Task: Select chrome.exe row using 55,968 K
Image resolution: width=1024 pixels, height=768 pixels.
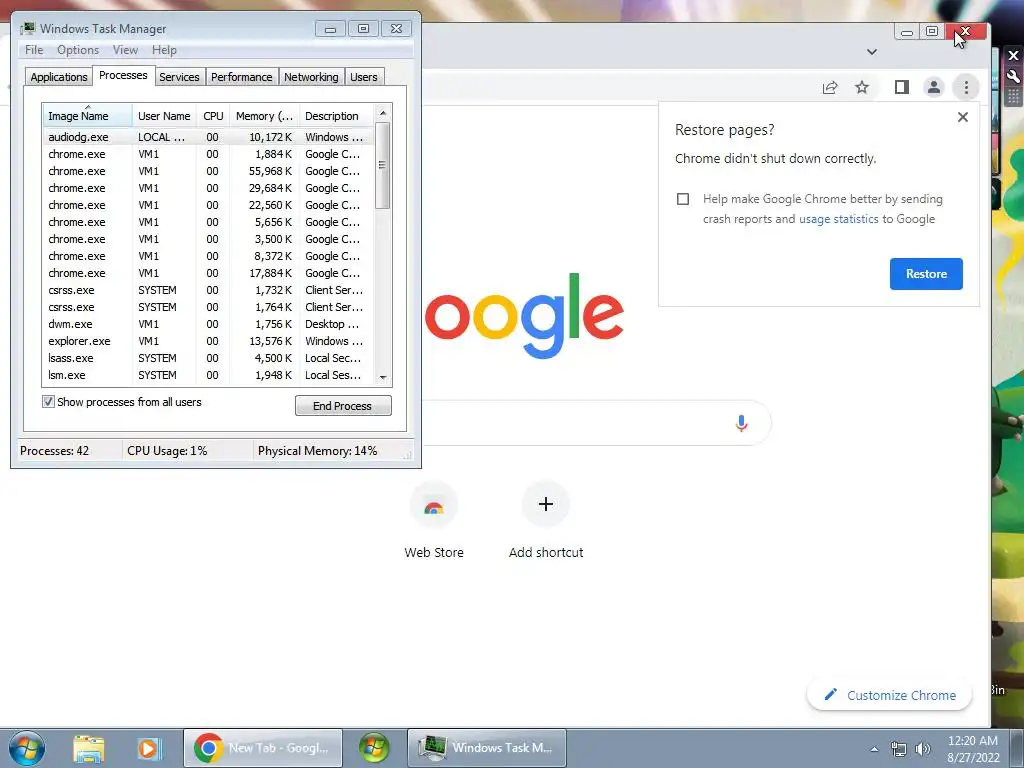Action: [x=208, y=171]
